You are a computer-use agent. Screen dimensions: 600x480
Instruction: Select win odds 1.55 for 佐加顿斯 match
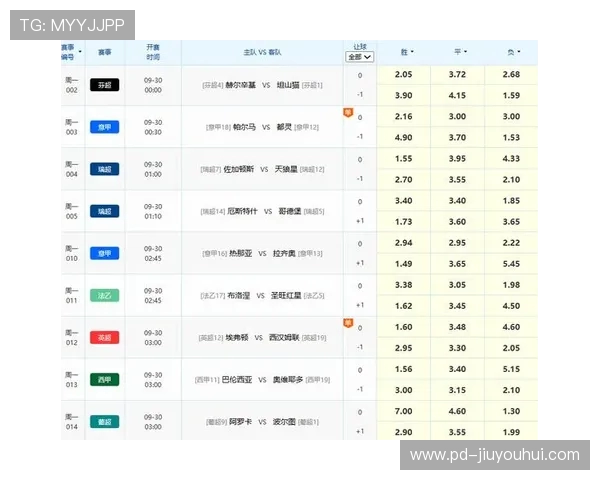403,159
